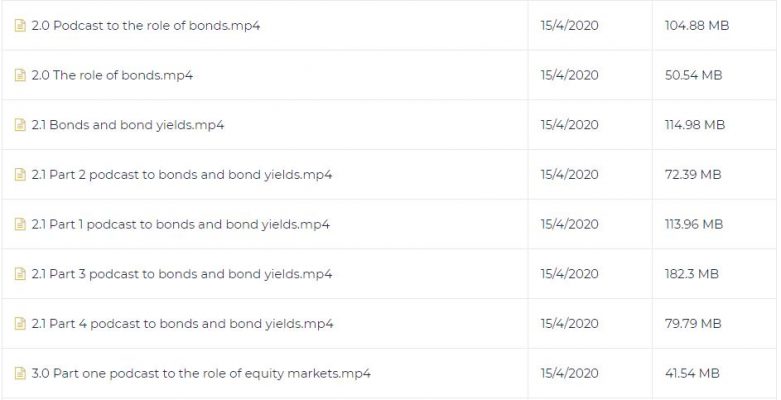Open 2.1 Part 4 podcast to bonds and bond yields.mp4

coord(182,324)
